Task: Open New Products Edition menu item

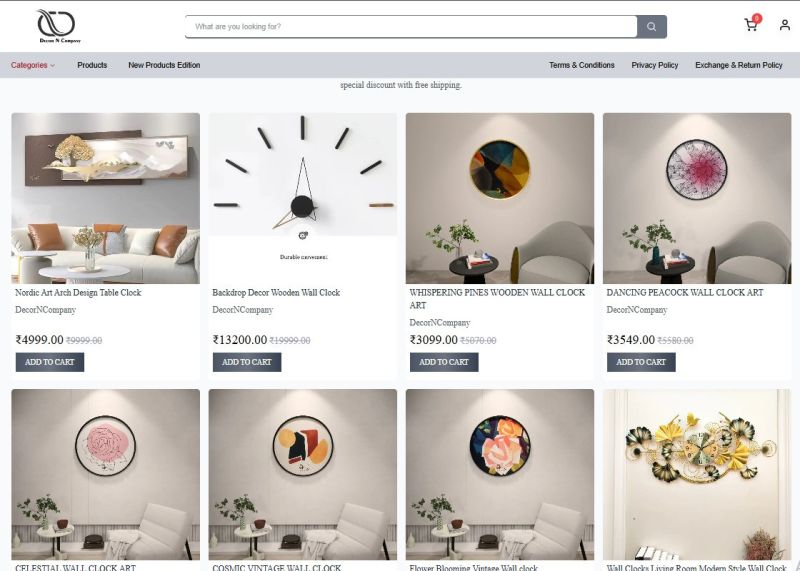Action: coord(164,65)
